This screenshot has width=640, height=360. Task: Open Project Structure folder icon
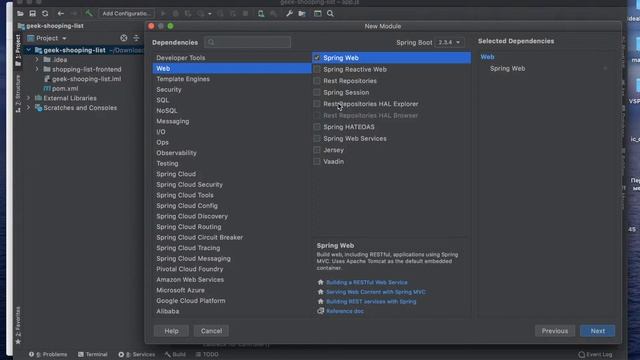click(302, 13)
